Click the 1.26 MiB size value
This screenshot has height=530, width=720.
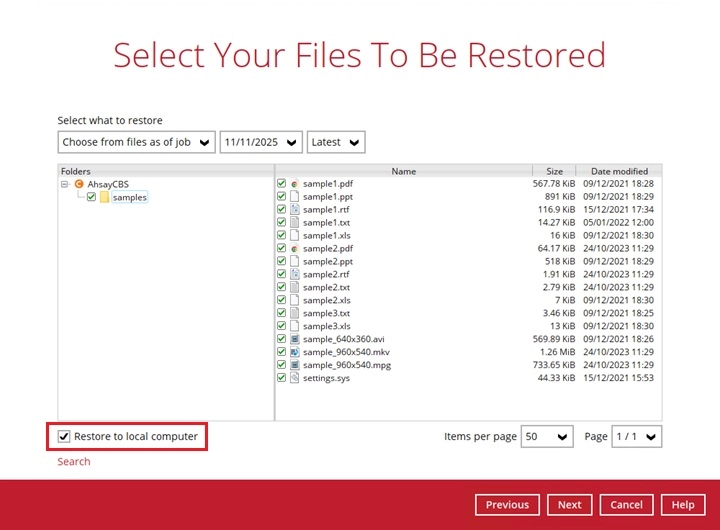557,352
